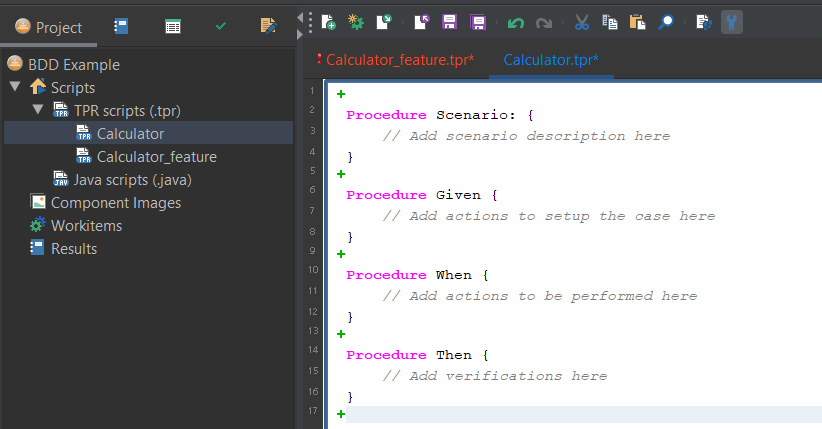Screen dimensions: 822x429
Task: Click the gear with star toolbar icon
Action: click(355, 21)
